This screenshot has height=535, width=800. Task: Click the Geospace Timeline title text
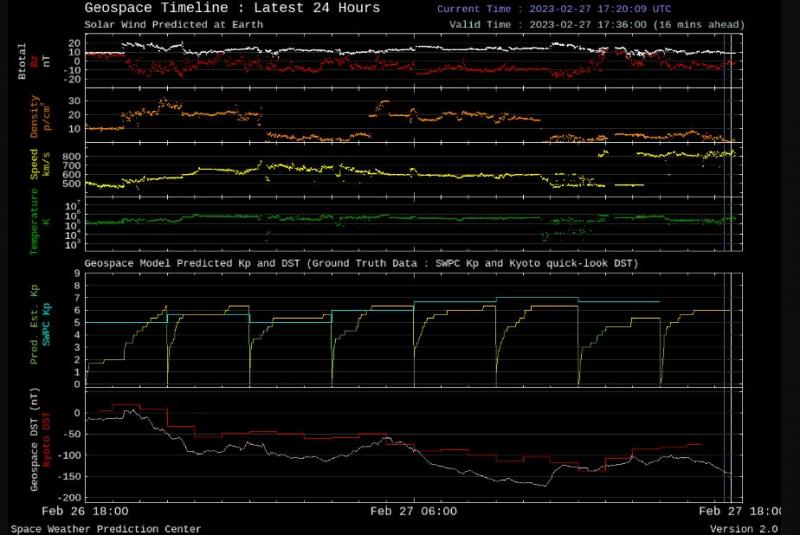[232, 8]
